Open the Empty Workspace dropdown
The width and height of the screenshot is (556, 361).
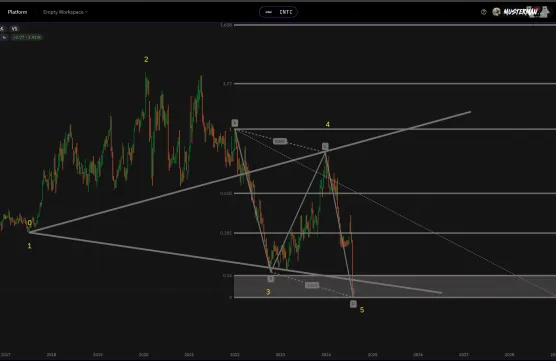pos(65,12)
